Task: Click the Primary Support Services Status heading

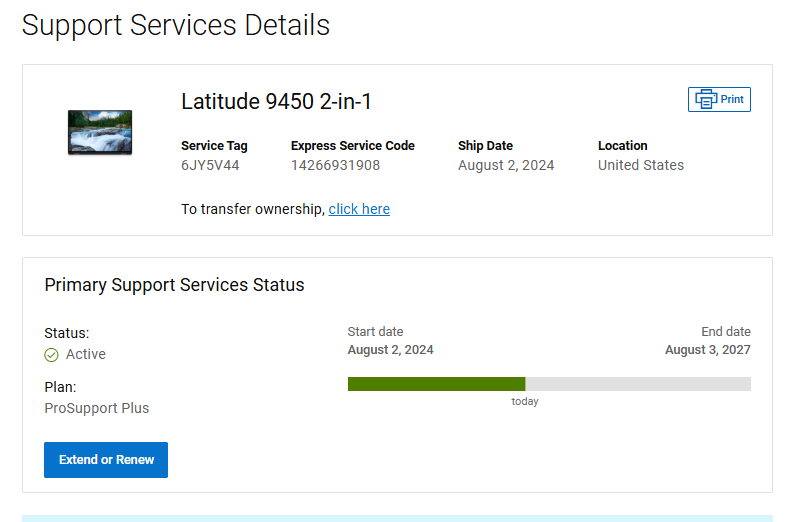Action: coord(174,285)
